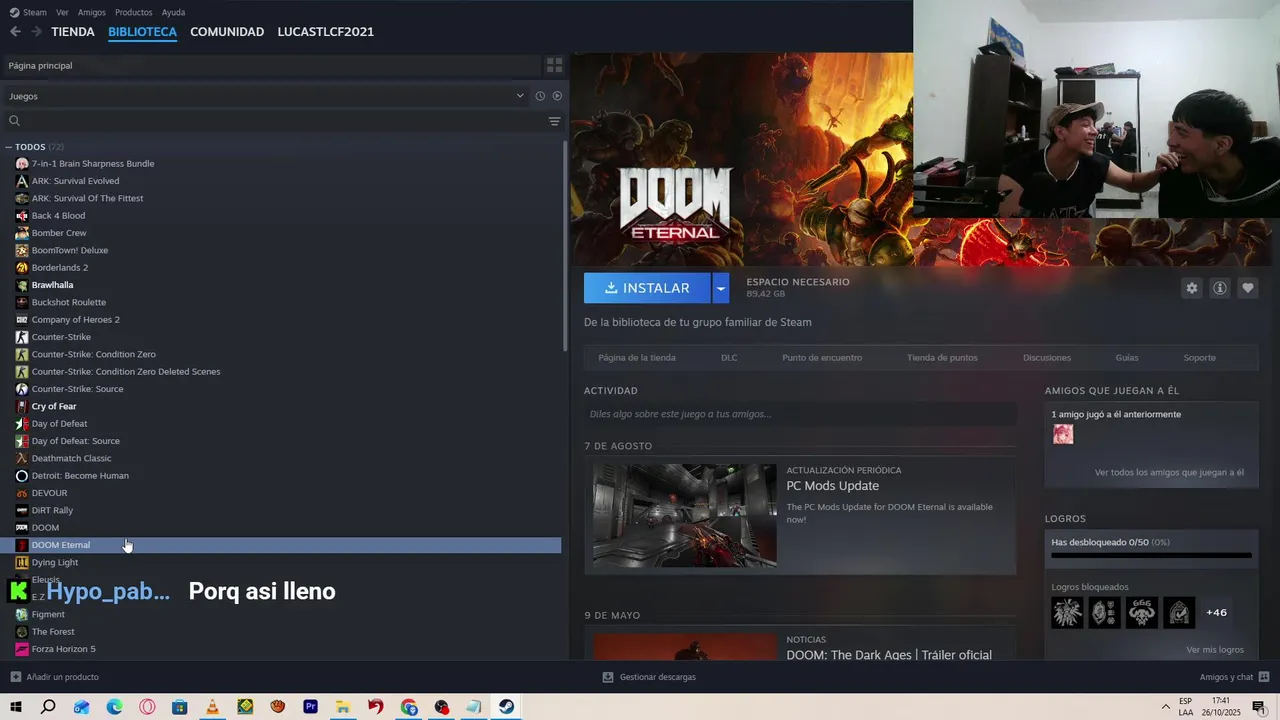The height and width of the screenshot is (720, 1280).
Task: Click Añadir un producto
Action: pos(54,677)
